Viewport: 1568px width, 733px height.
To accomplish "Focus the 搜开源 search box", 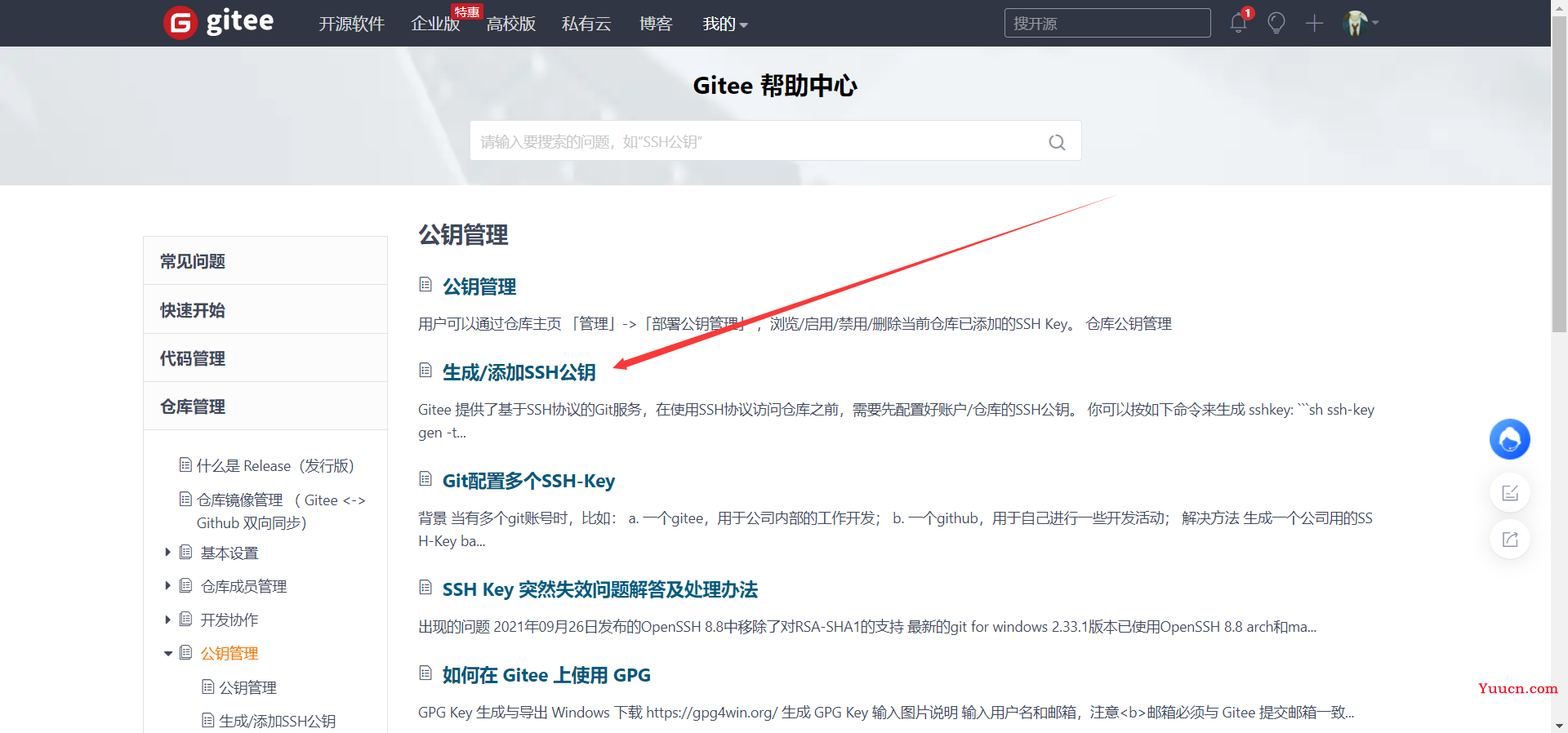I will coord(1107,23).
